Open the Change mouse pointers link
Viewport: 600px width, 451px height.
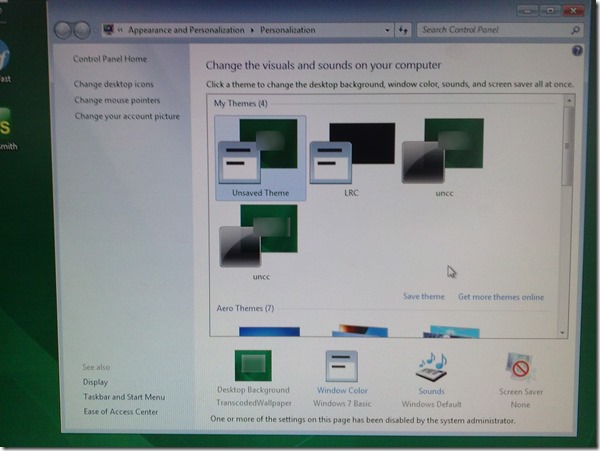coord(116,101)
